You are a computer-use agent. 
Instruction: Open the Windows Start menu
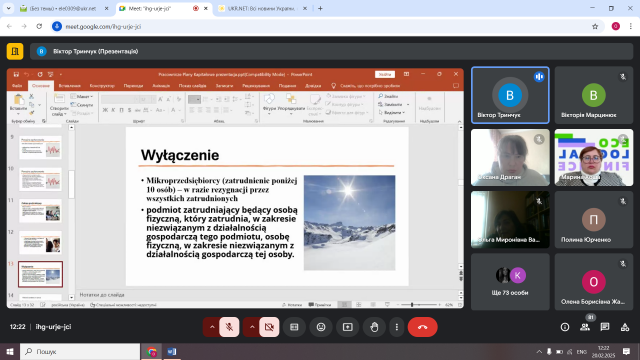coord(10,351)
